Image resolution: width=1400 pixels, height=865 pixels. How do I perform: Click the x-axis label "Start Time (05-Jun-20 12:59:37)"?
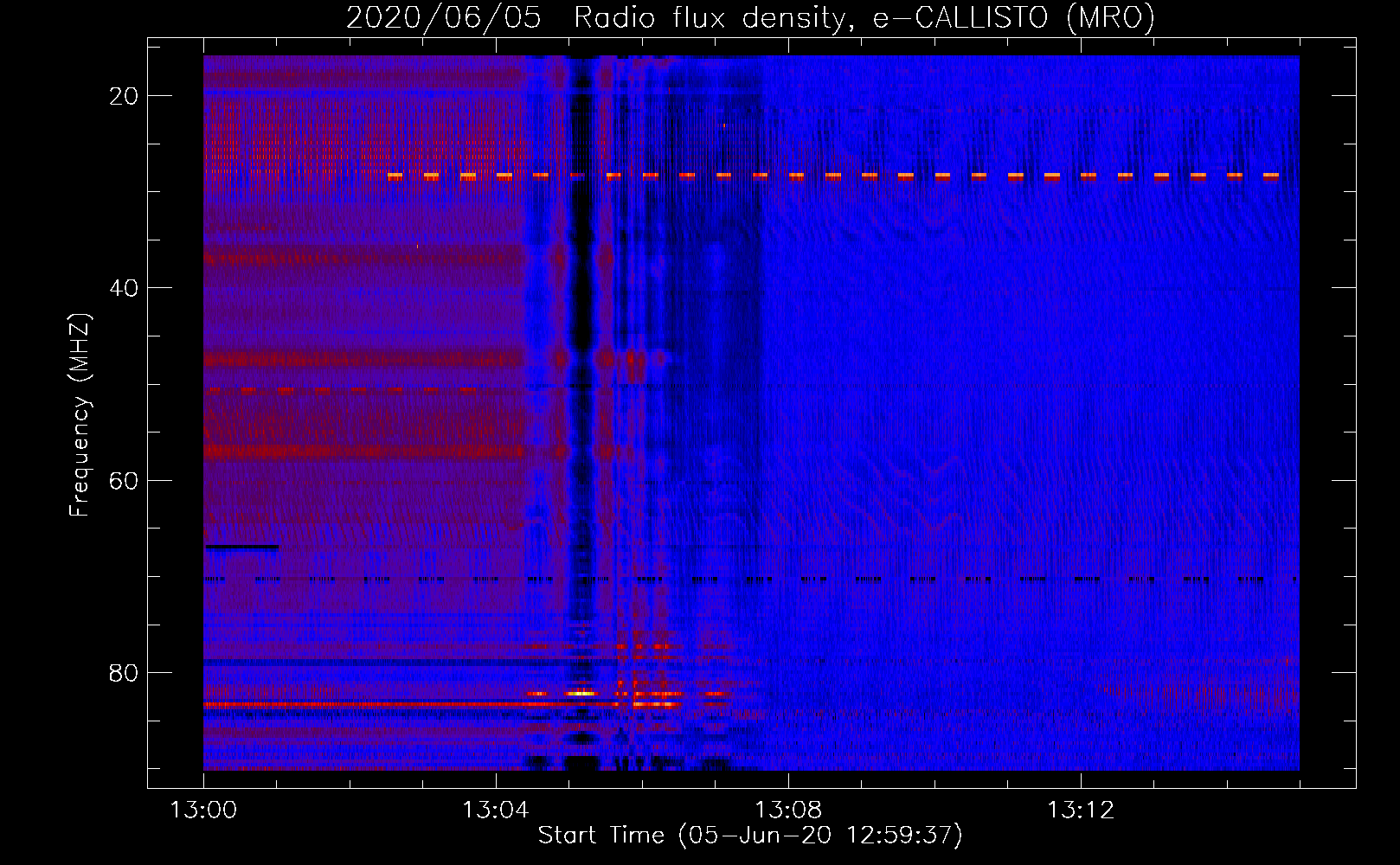(x=750, y=836)
